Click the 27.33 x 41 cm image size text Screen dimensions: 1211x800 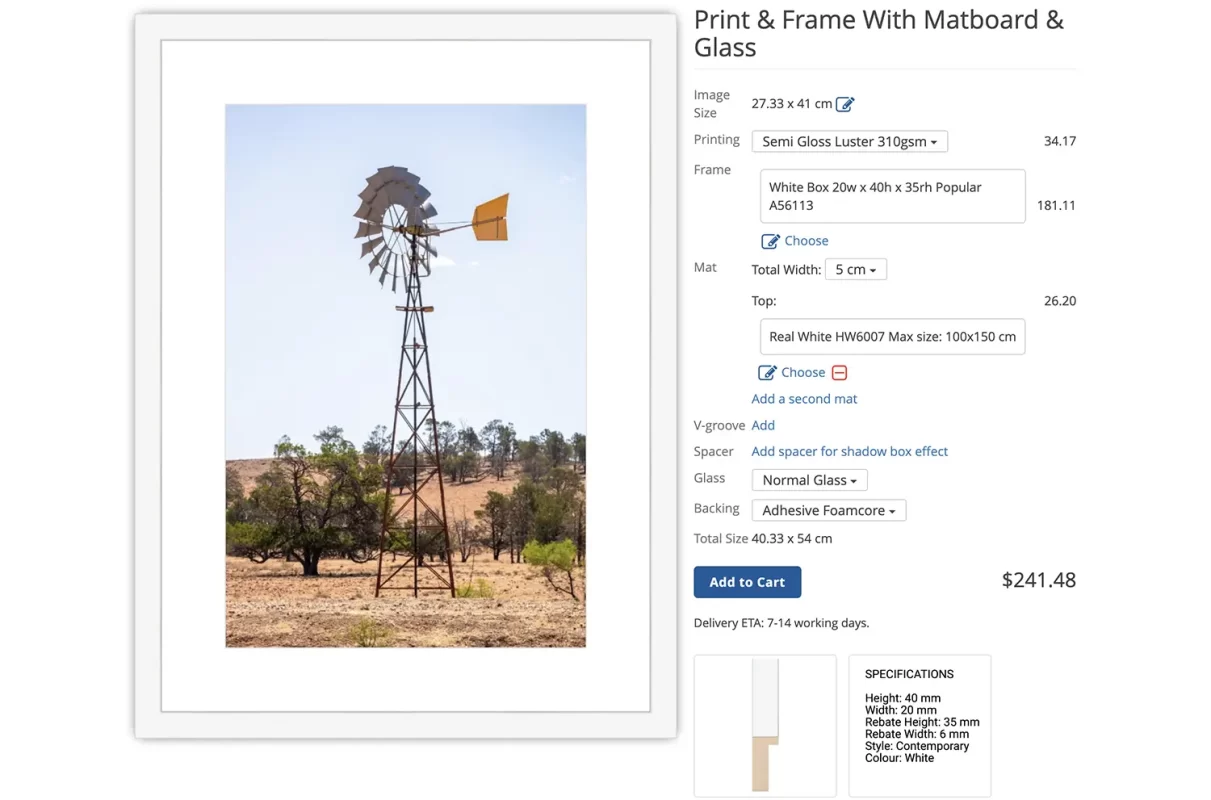coord(791,104)
